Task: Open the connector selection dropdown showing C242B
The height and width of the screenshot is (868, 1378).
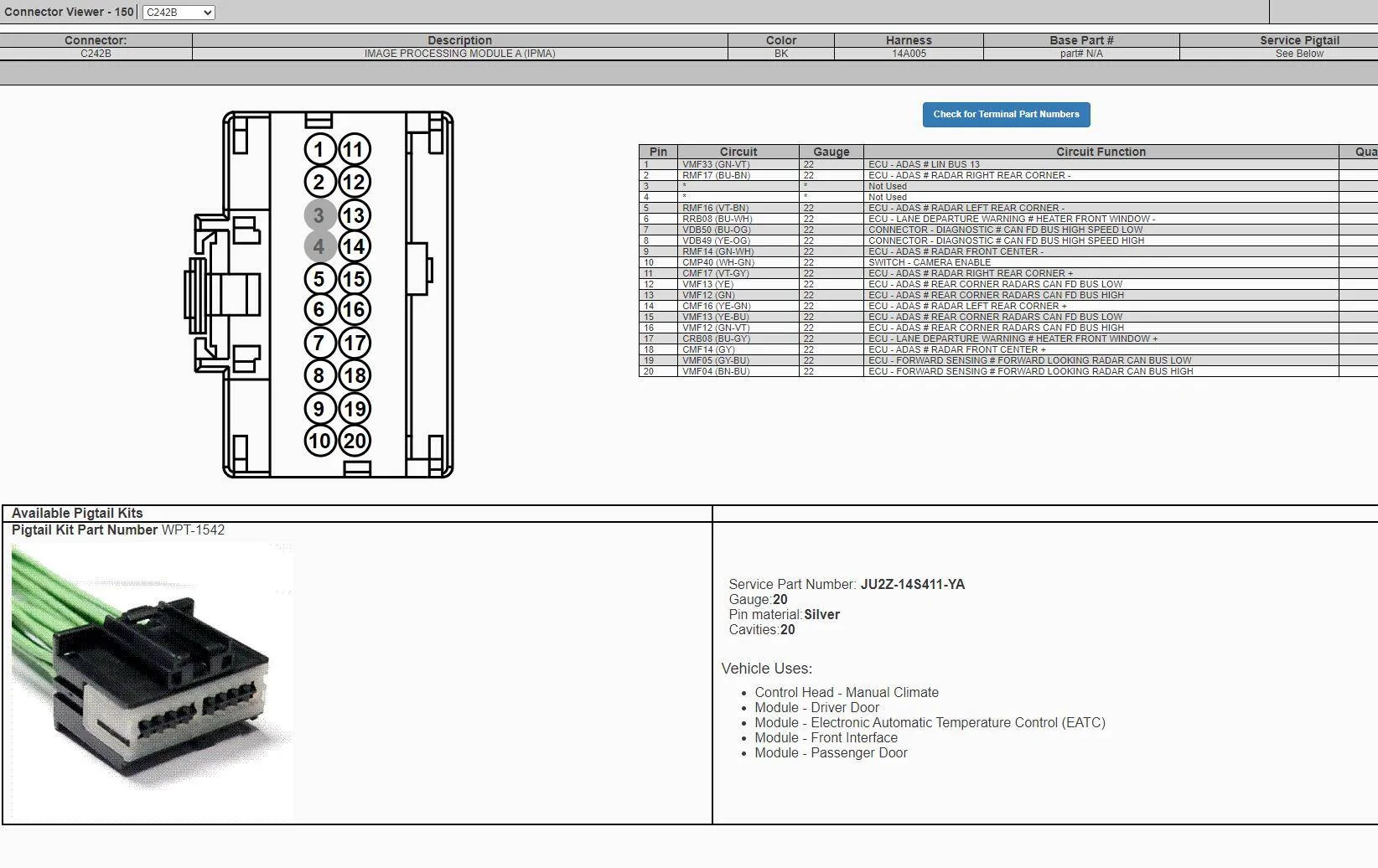Action: coord(178,13)
